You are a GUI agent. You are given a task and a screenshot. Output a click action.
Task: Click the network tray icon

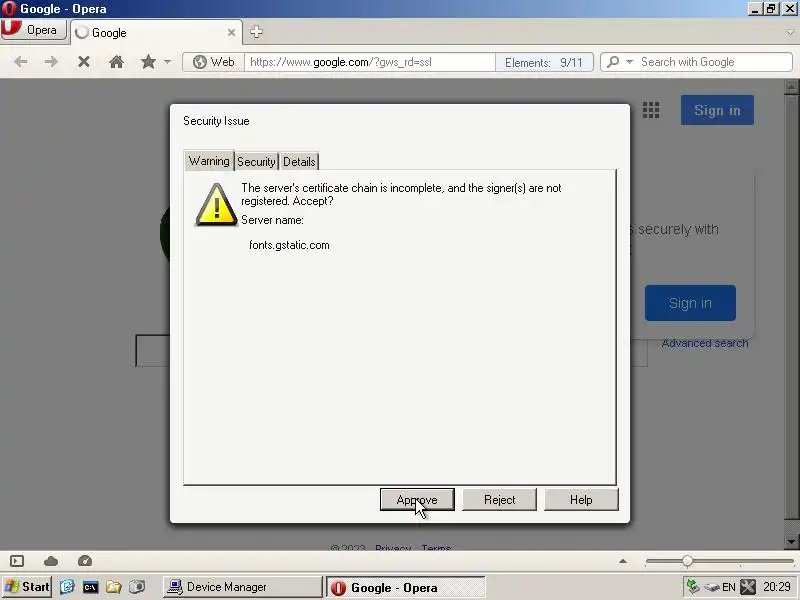692,587
